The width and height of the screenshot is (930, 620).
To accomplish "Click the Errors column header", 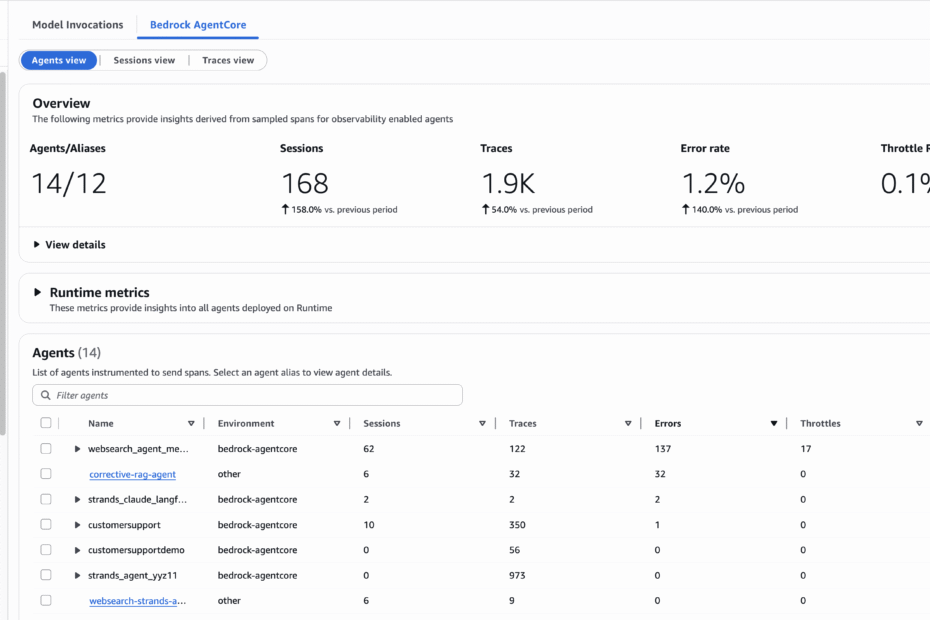I will tap(668, 424).
